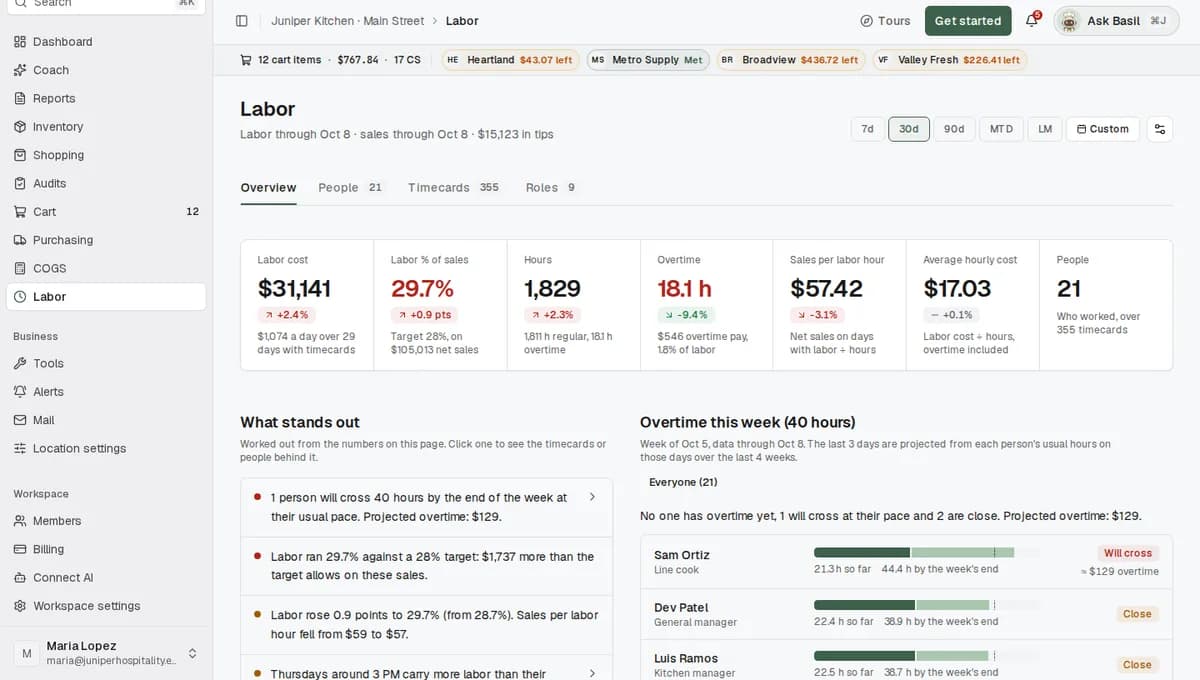Click Dev Patel's hours progress bar

pyautogui.click(x=926, y=604)
